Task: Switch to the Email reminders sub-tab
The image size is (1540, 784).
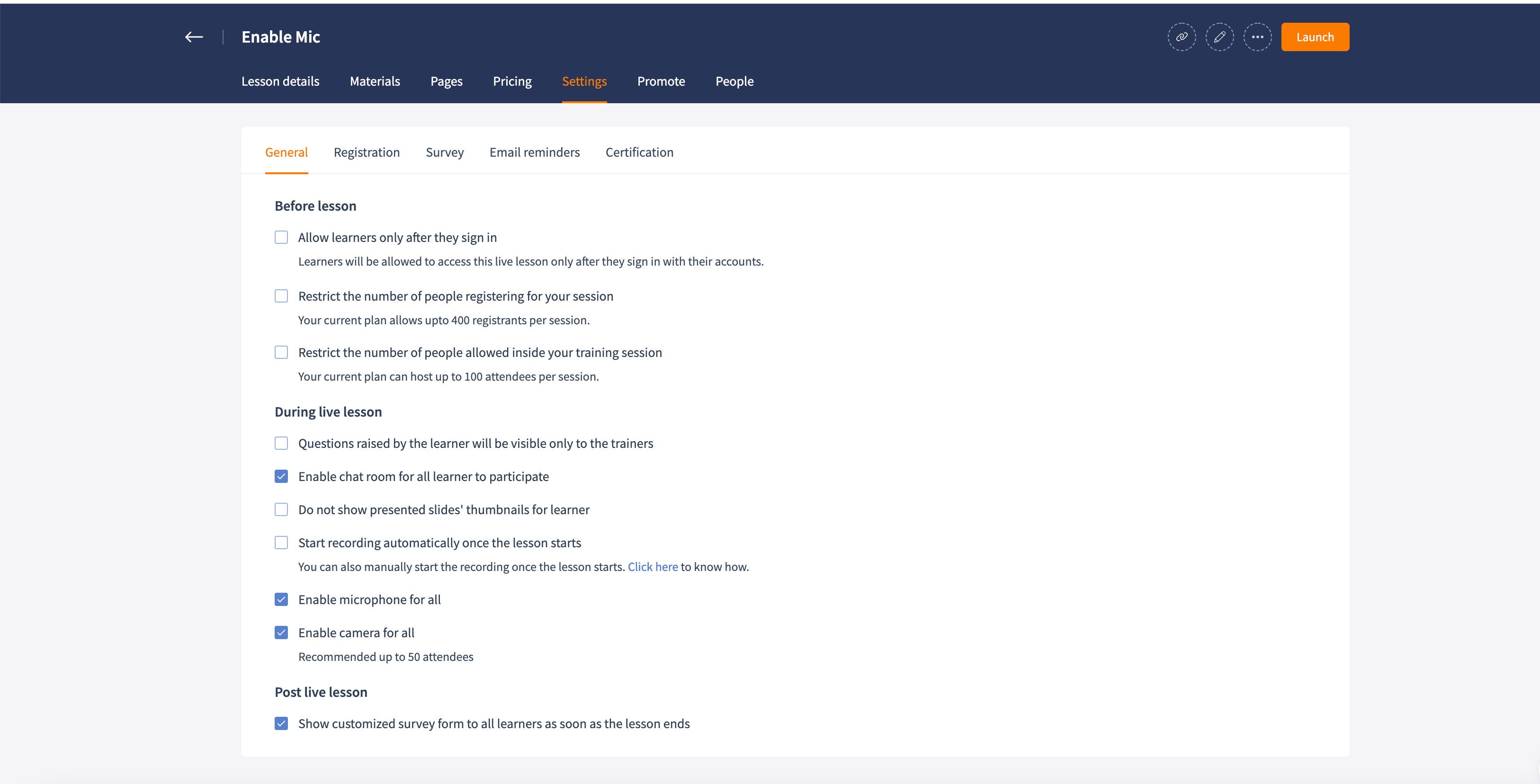Action: (534, 152)
